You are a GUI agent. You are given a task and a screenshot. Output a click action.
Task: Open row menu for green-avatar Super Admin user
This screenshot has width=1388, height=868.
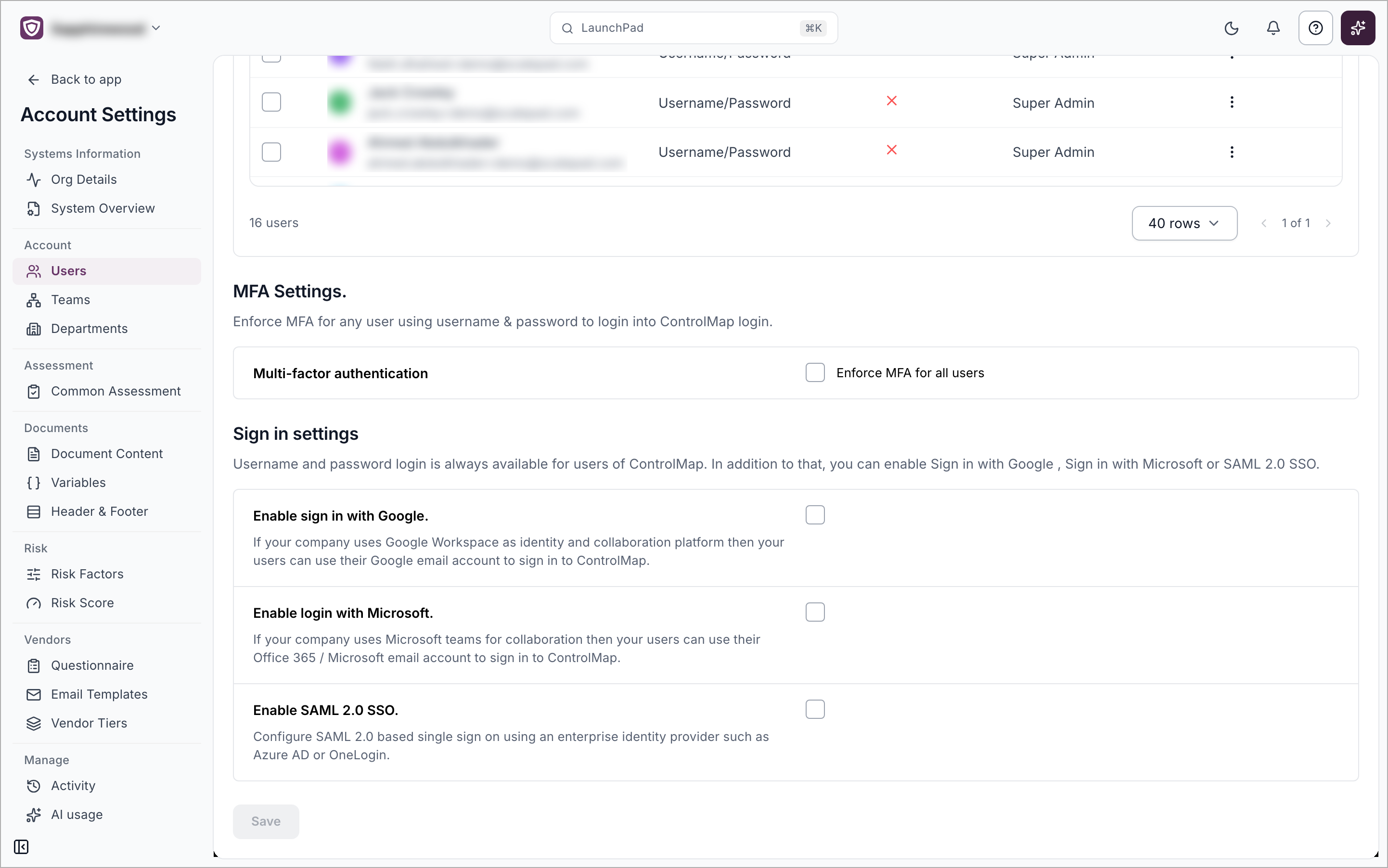click(1232, 102)
